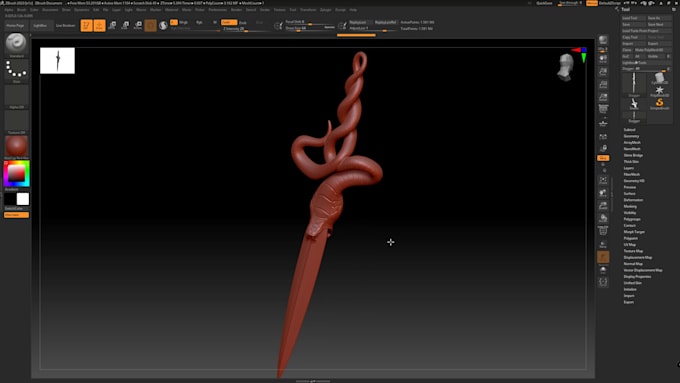The image size is (680, 383).
Task: Open the Alpha Off selector
Action: pyautogui.click(x=16, y=95)
